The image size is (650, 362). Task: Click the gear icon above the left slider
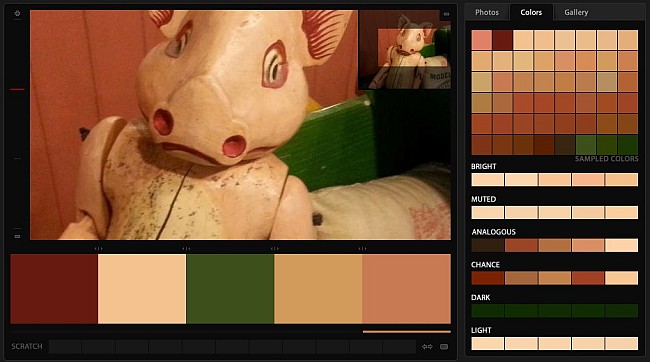click(x=17, y=13)
